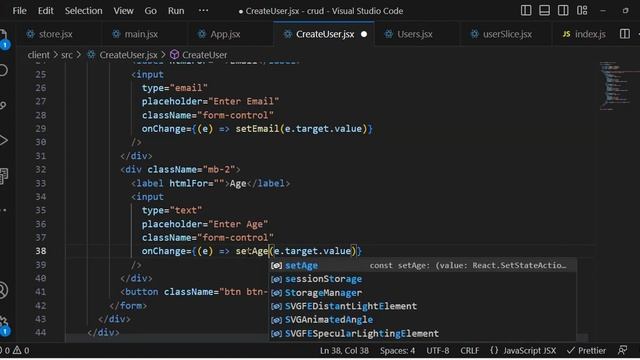Open the Edit menu
The width and height of the screenshot is (640, 360).
click(45, 11)
